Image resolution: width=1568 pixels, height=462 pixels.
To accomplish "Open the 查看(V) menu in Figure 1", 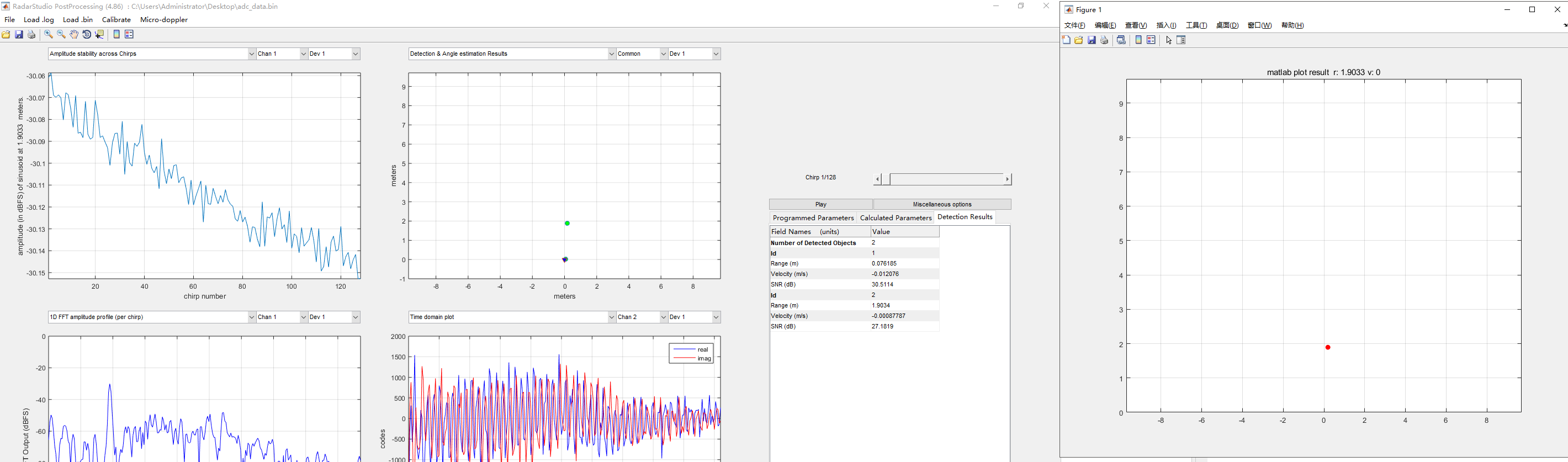I will point(1136,25).
